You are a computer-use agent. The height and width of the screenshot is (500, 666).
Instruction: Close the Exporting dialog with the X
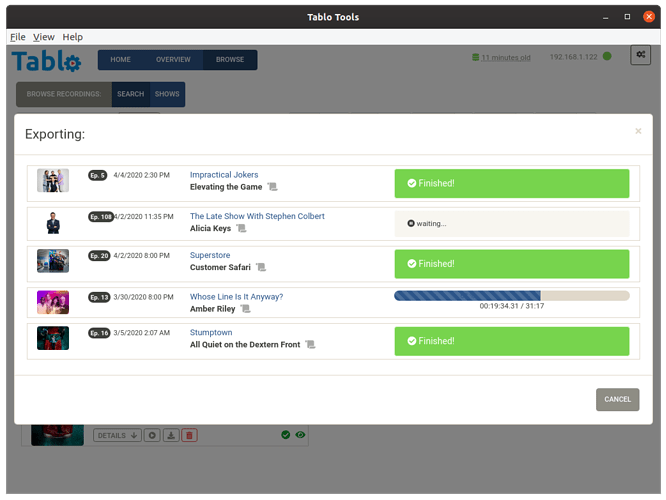point(638,131)
